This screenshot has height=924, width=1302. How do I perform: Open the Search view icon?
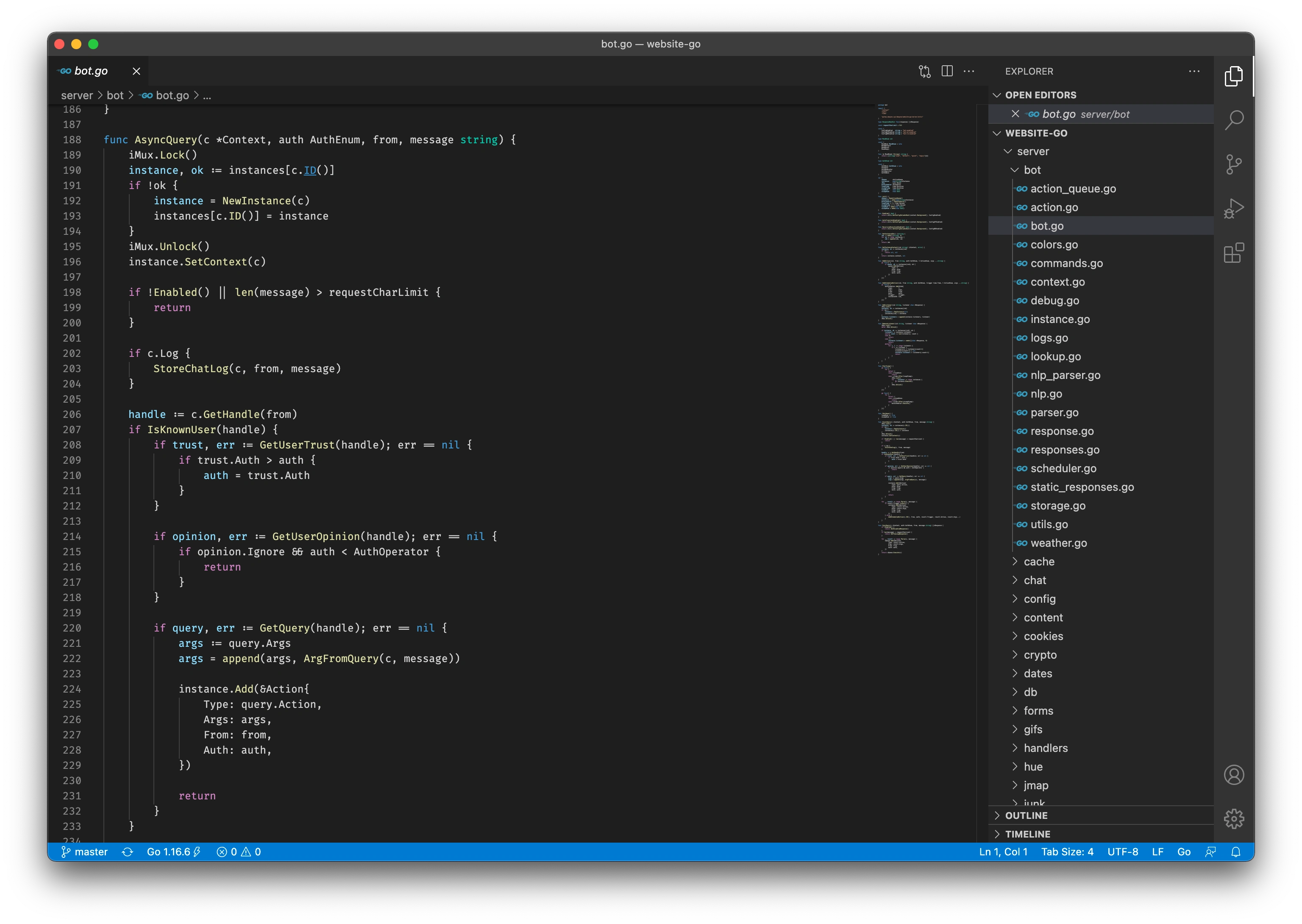coord(1233,120)
